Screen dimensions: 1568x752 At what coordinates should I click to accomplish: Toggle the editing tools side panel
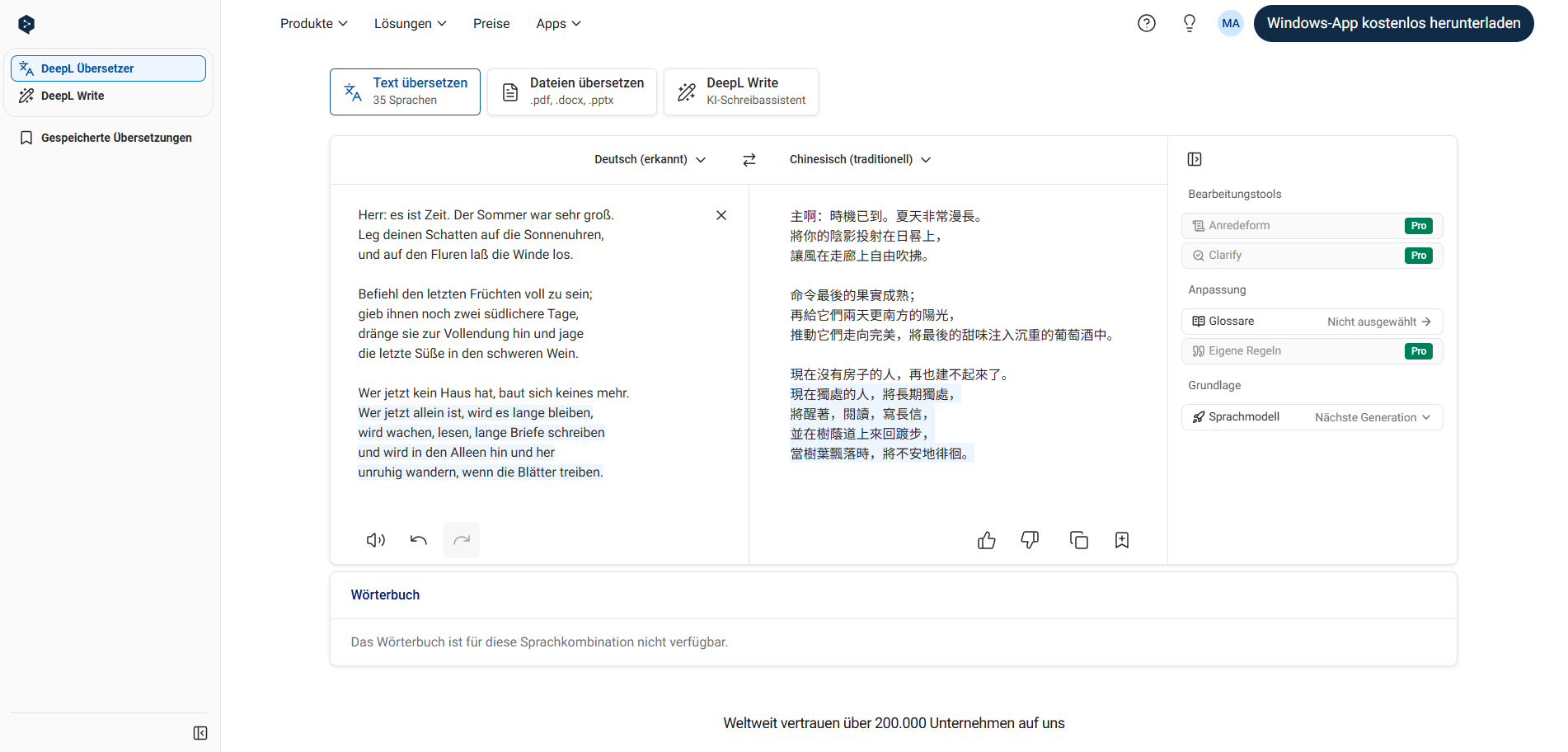click(x=1195, y=158)
